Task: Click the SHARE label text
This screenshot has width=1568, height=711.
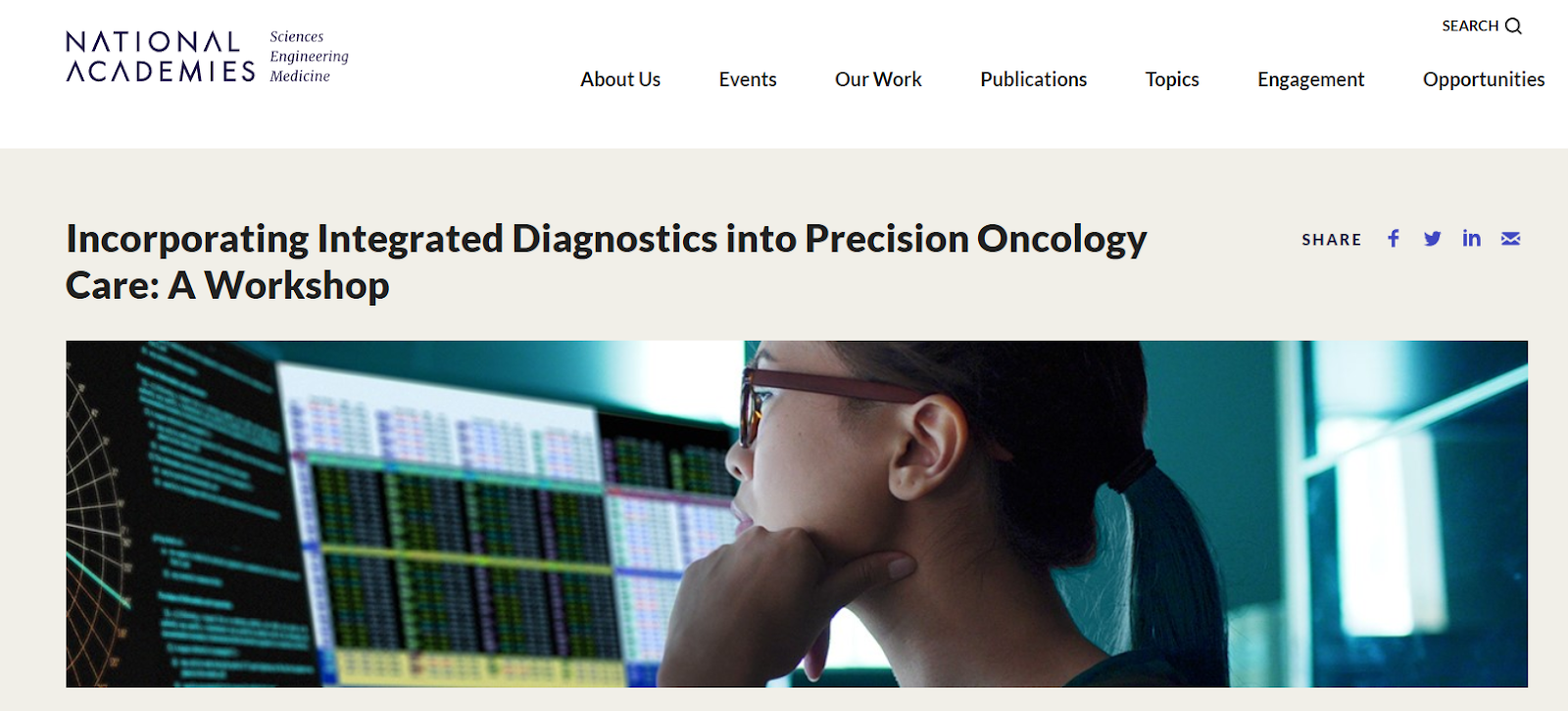Action: pyautogui.click(x=1331, y=240)
